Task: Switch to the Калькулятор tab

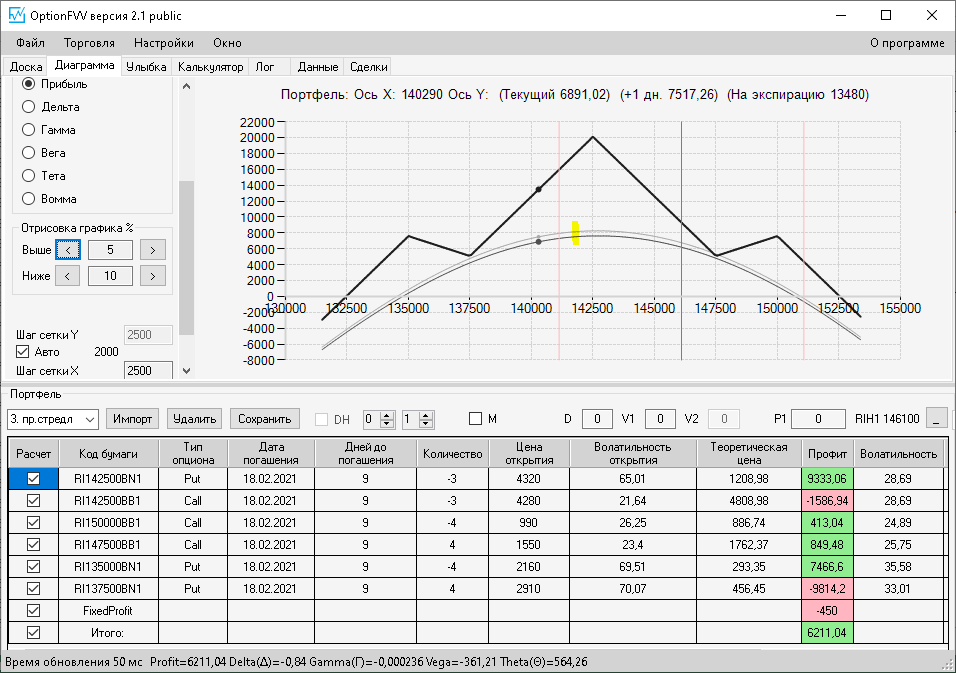Action: point(210,66)
